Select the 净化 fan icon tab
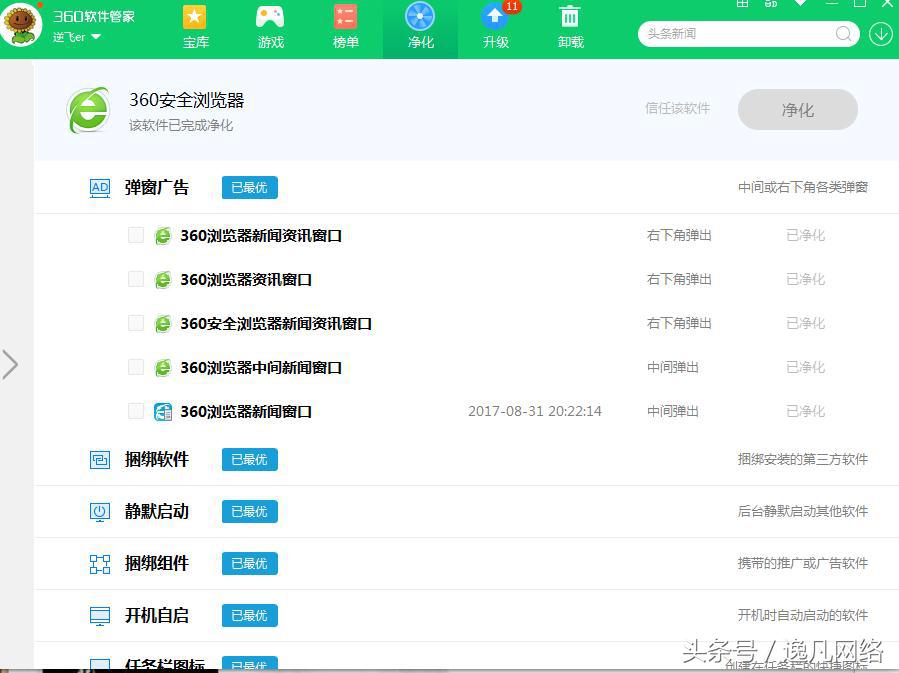The width and height of the screenshot is (899, 673). click(x=420, y=27)
